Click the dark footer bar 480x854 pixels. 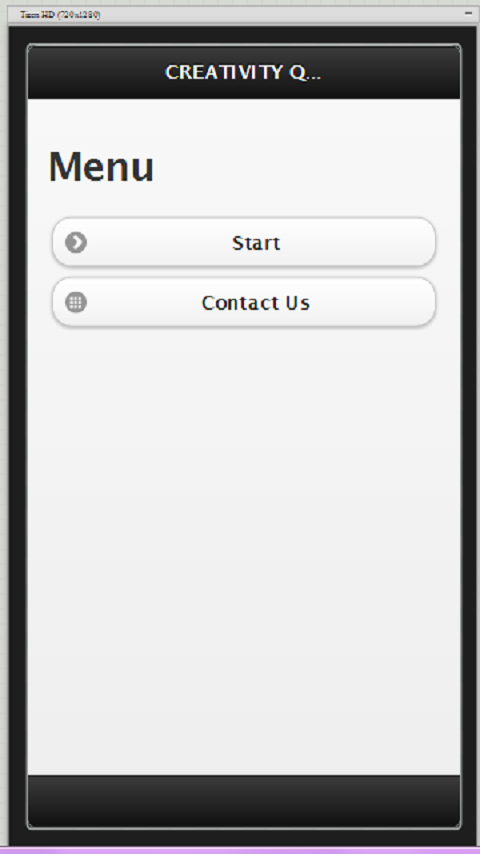click(x=244, y=801)
